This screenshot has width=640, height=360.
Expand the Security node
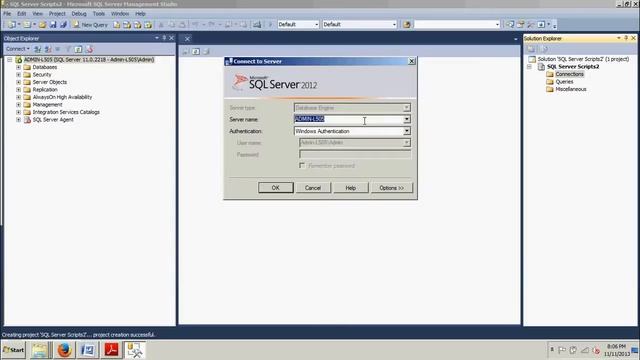[18, 75]
